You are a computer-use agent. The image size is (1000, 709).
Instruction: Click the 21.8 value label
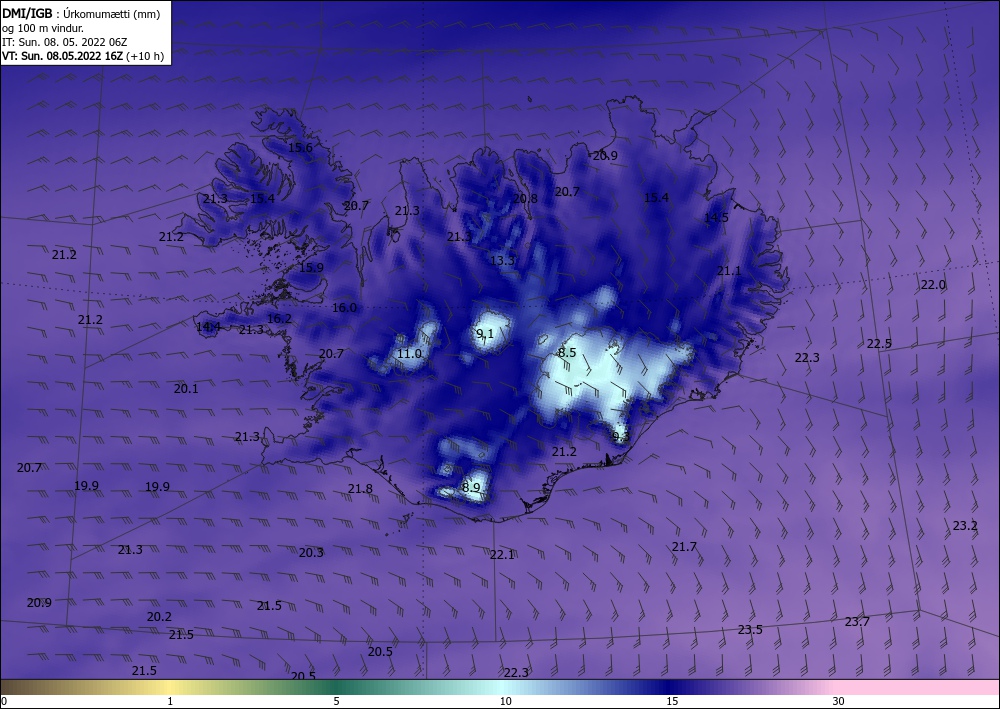pyautogui.click(x=360, y=489)
